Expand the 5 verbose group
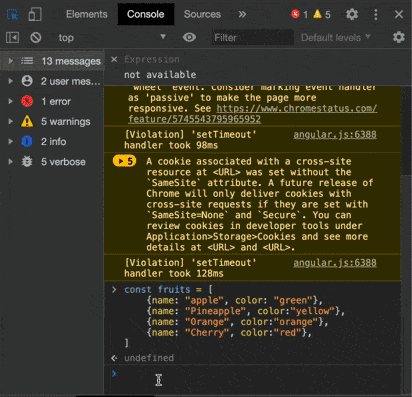Image resolution: width=412 pixels, height=397 pixels. pyautogui.click(x=10, y=162)
